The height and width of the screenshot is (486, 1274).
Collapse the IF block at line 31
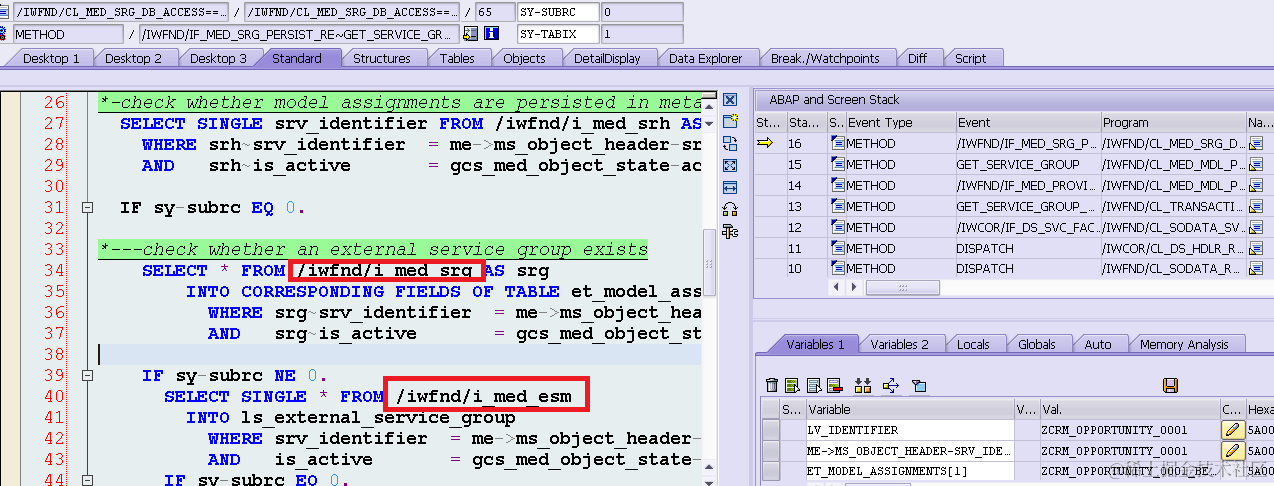(x=88, y=208)
